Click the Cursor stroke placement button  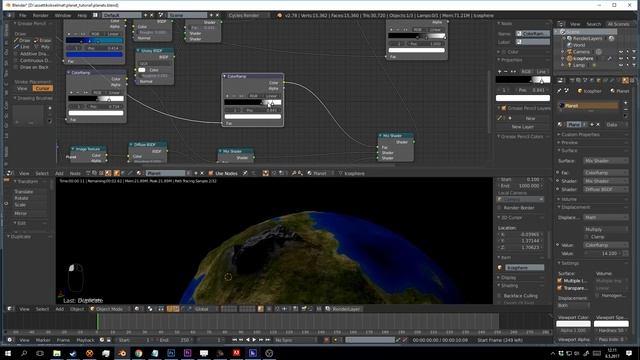point(43,88)
